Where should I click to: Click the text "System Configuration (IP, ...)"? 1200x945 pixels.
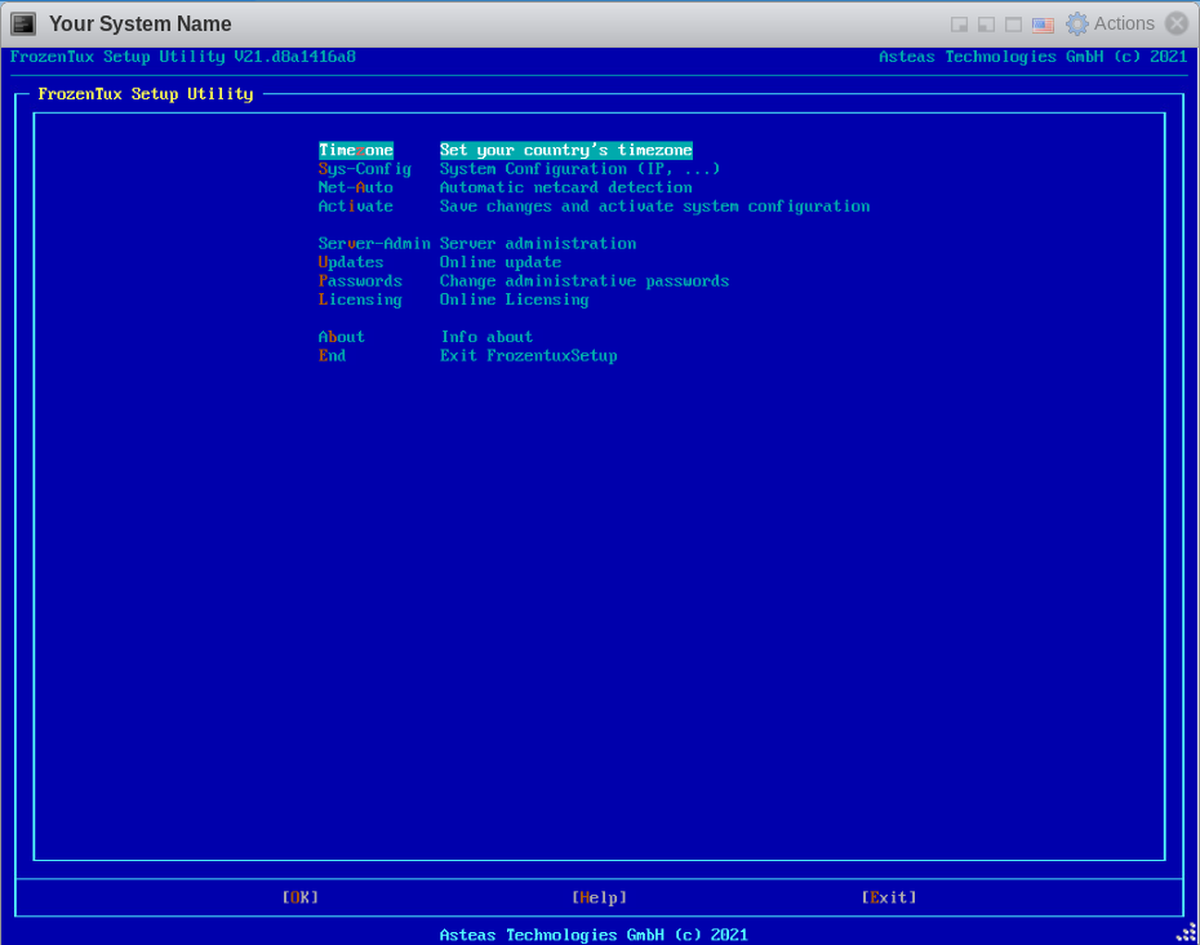580,169
